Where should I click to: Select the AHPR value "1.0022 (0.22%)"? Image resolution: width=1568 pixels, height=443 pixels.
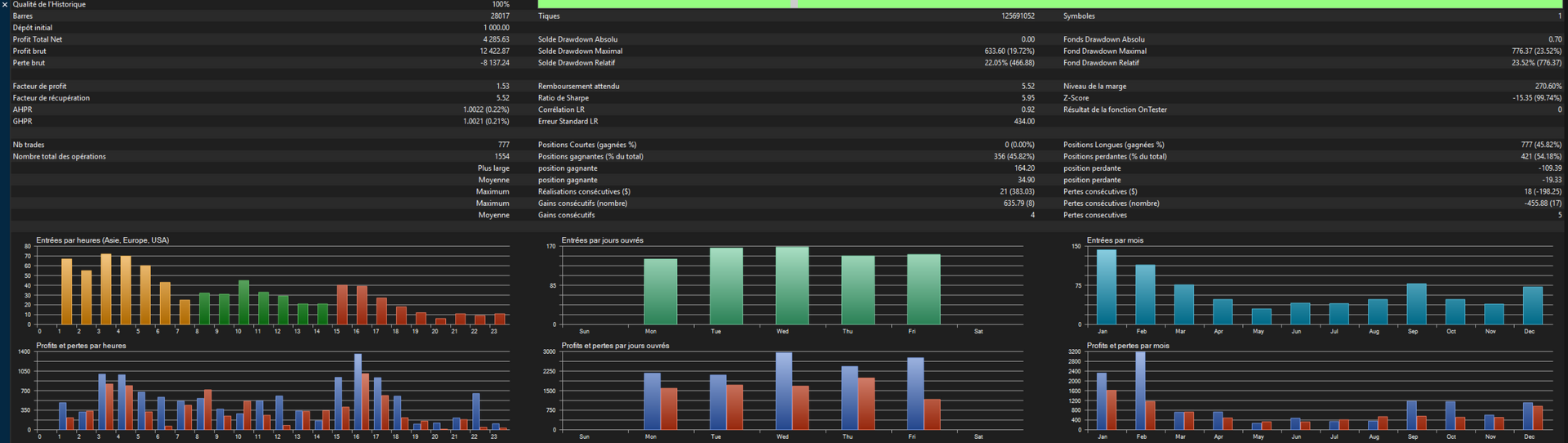486,110
